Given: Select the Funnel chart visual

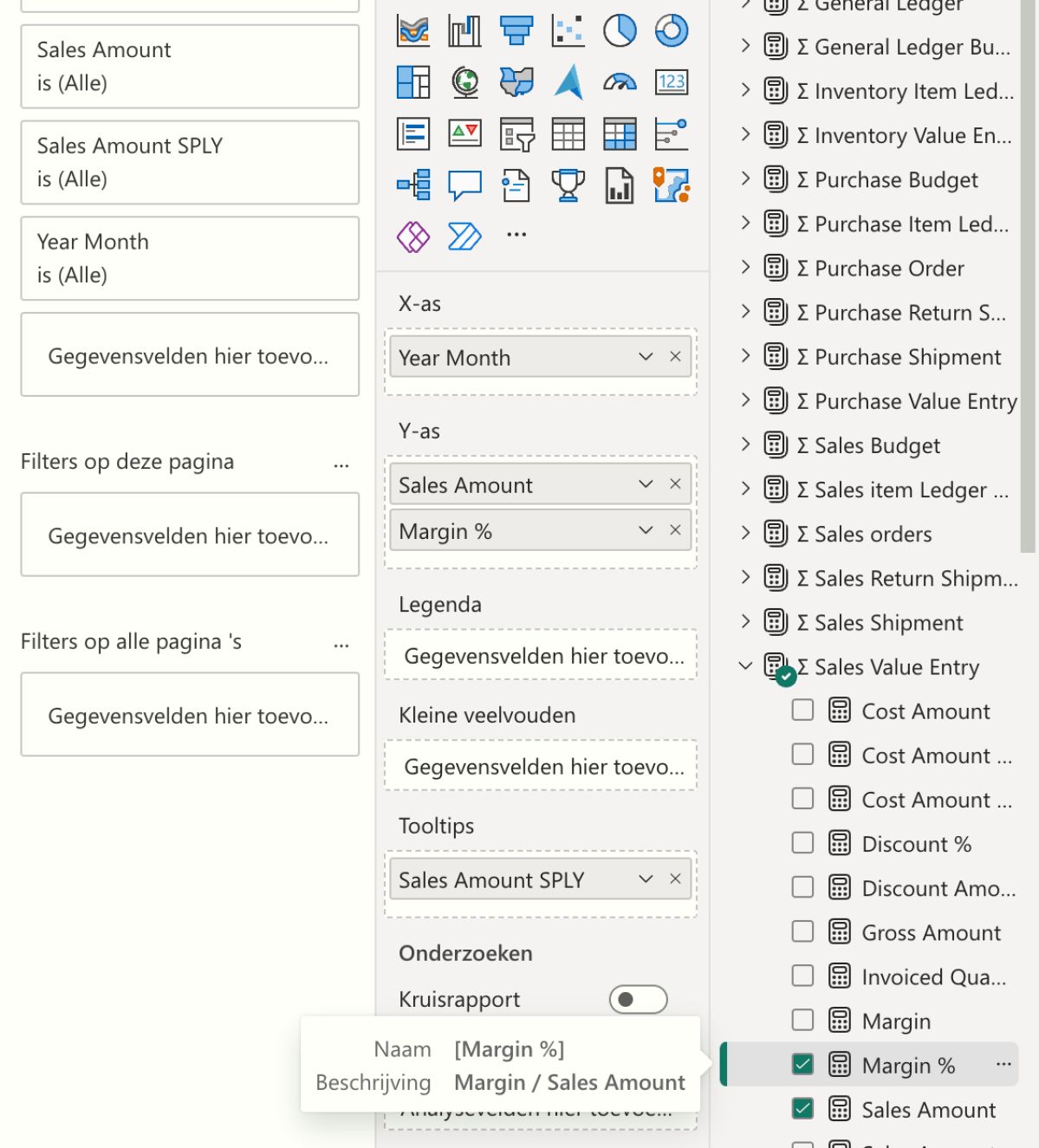Looking at the screenshot, I should pos(516,31).
